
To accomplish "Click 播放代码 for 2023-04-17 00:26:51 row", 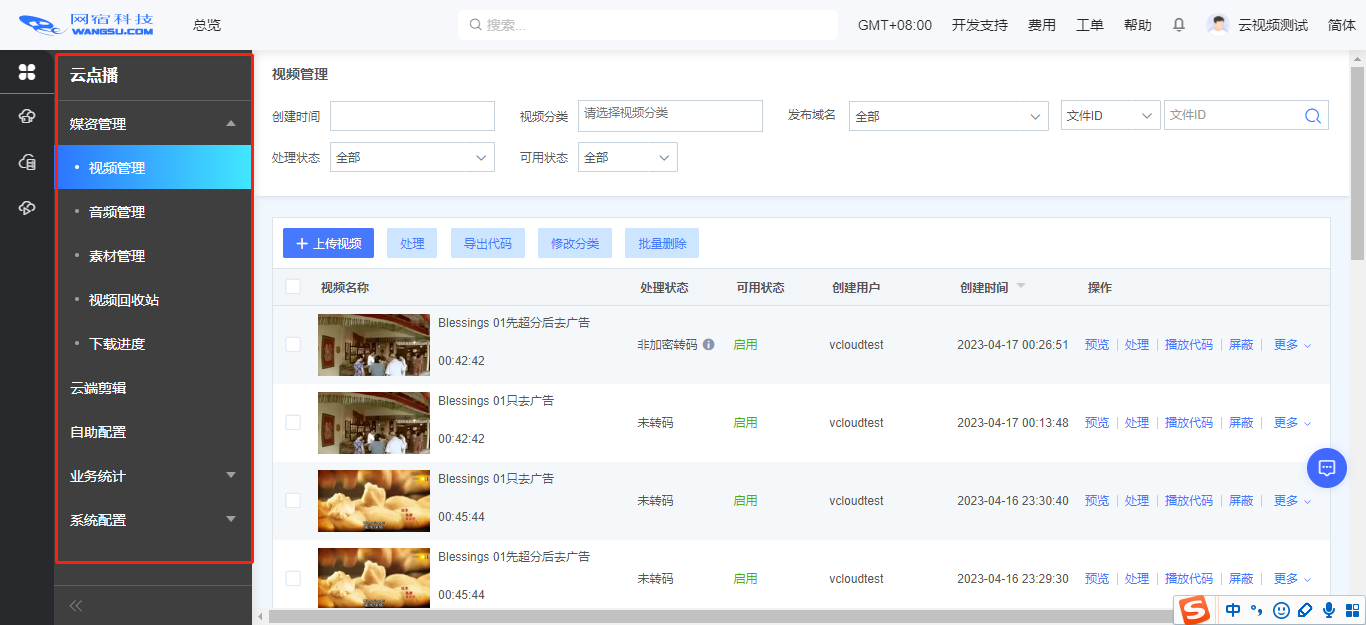I will (x=1189, y=345).
